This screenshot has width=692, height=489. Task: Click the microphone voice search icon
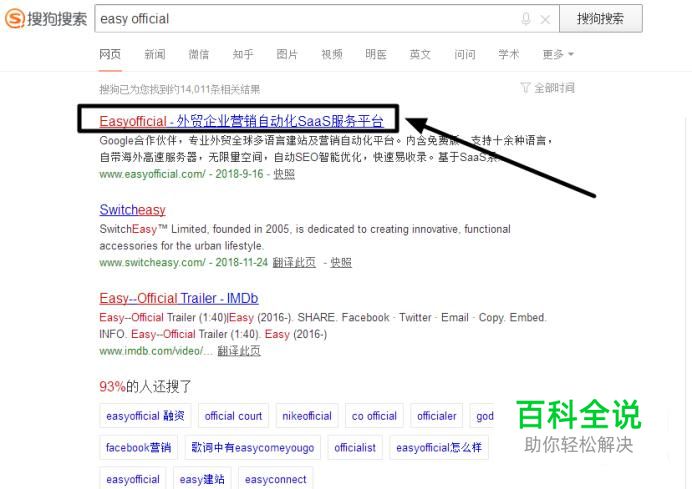(526, 19)
